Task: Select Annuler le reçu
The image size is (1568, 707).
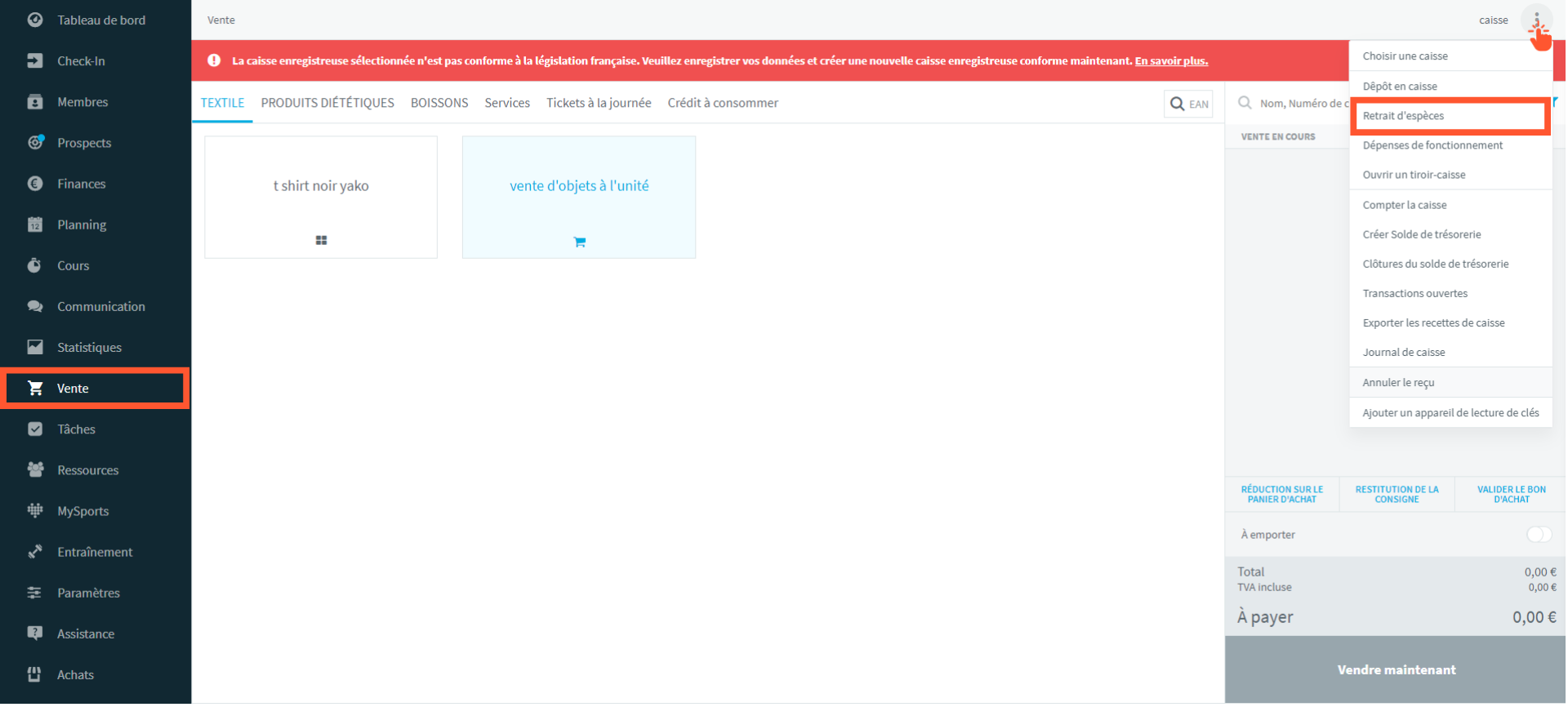Action: click(1450, 382)
